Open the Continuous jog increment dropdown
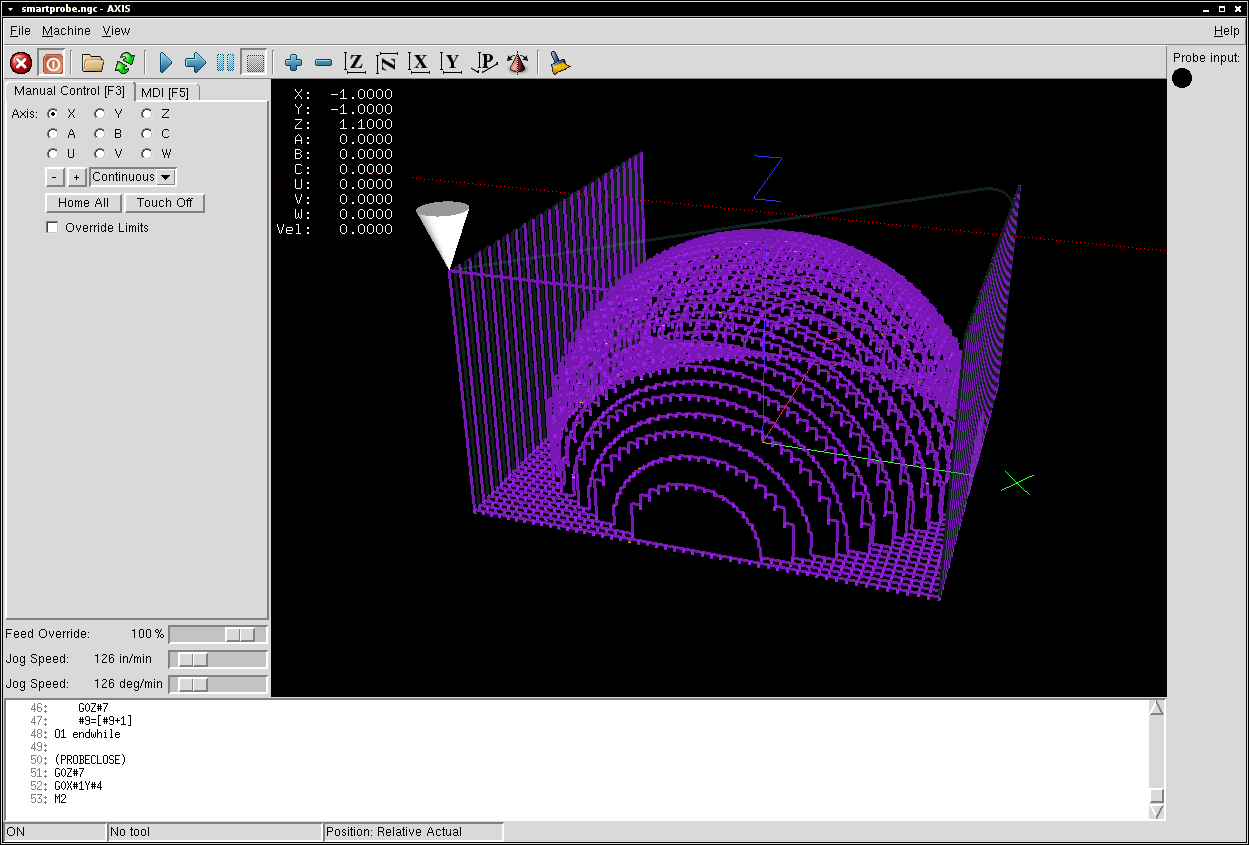Image resolution: width=1249 pixels, height=845 pixels. click(133, 177)
